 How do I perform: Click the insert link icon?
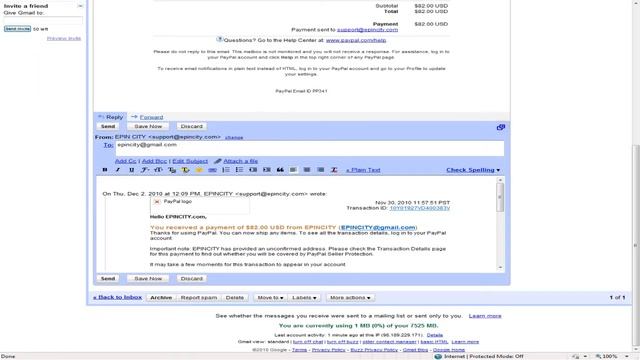[212, 170]
